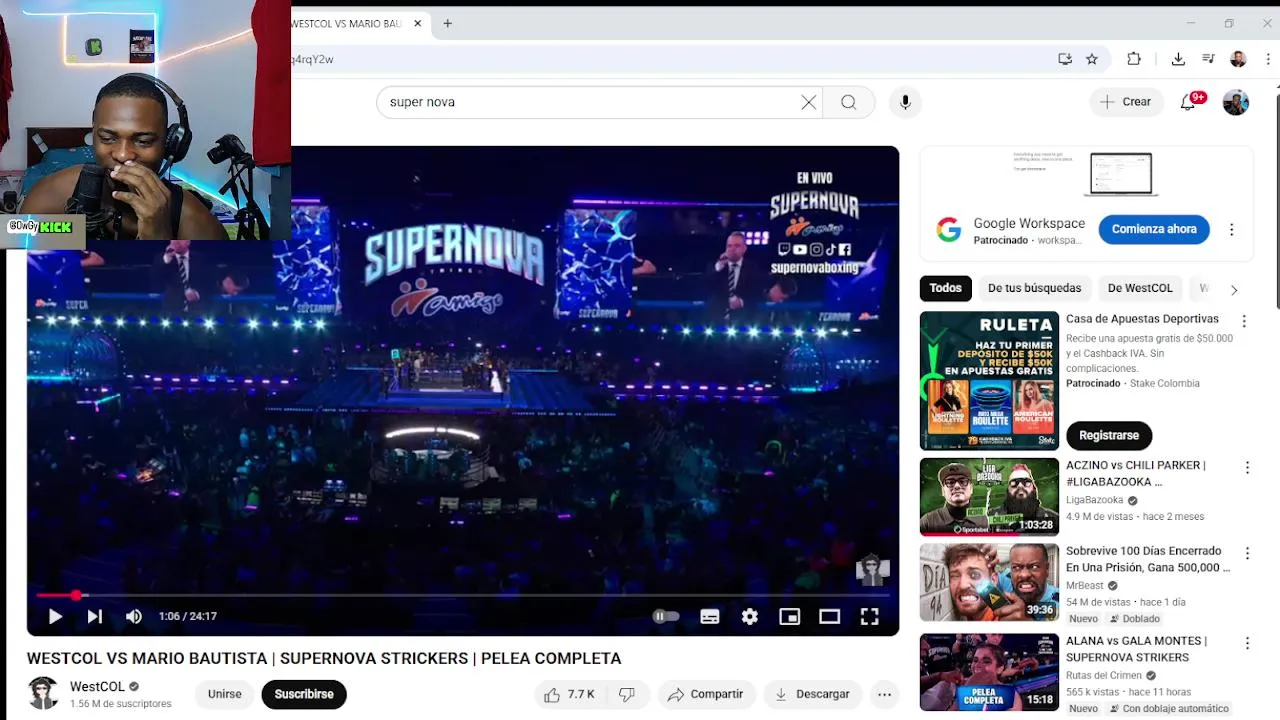The height and width of the screenshot is (720, 1280).
Task: Open YouTube notifications bell
Action: point(1188,102)
